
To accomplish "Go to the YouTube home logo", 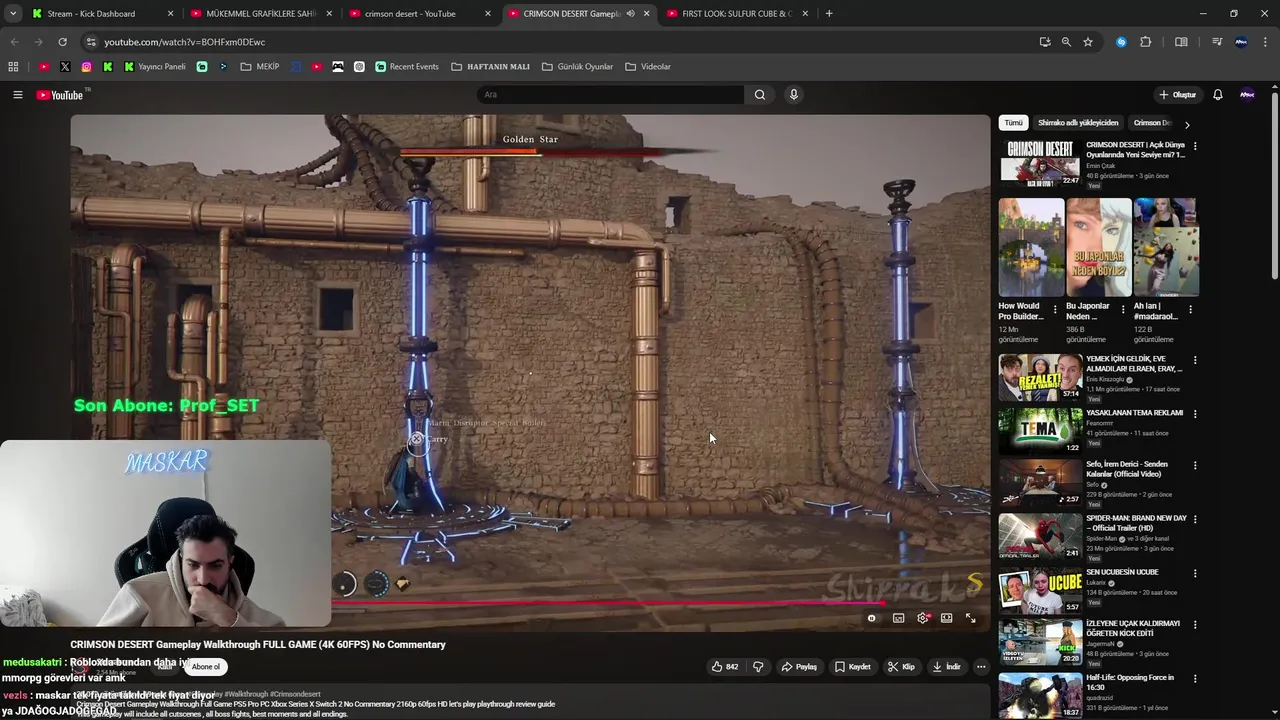I will (x=60, y=95).
